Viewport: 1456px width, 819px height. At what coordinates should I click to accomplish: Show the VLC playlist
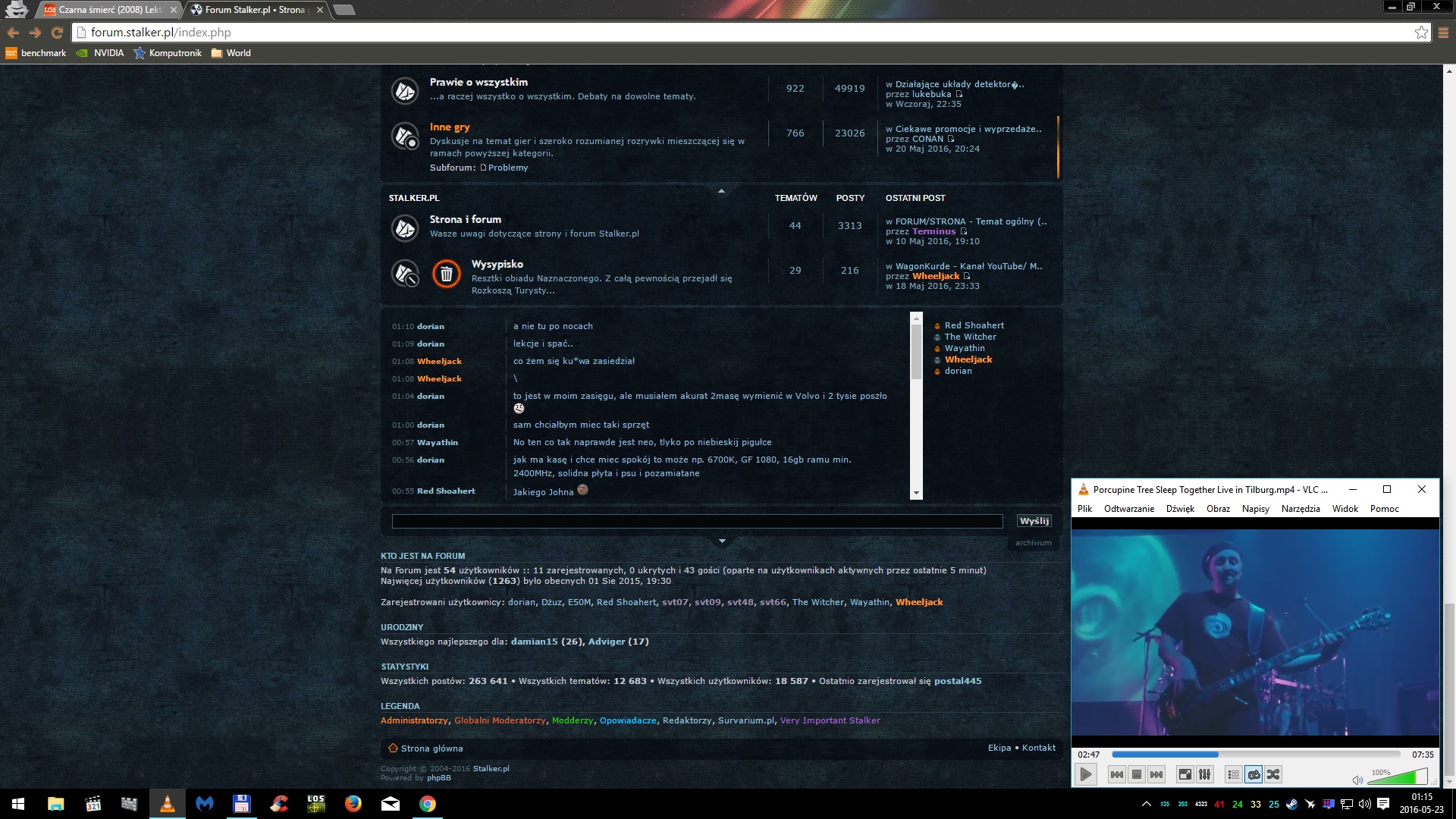tap(1234, 774)
